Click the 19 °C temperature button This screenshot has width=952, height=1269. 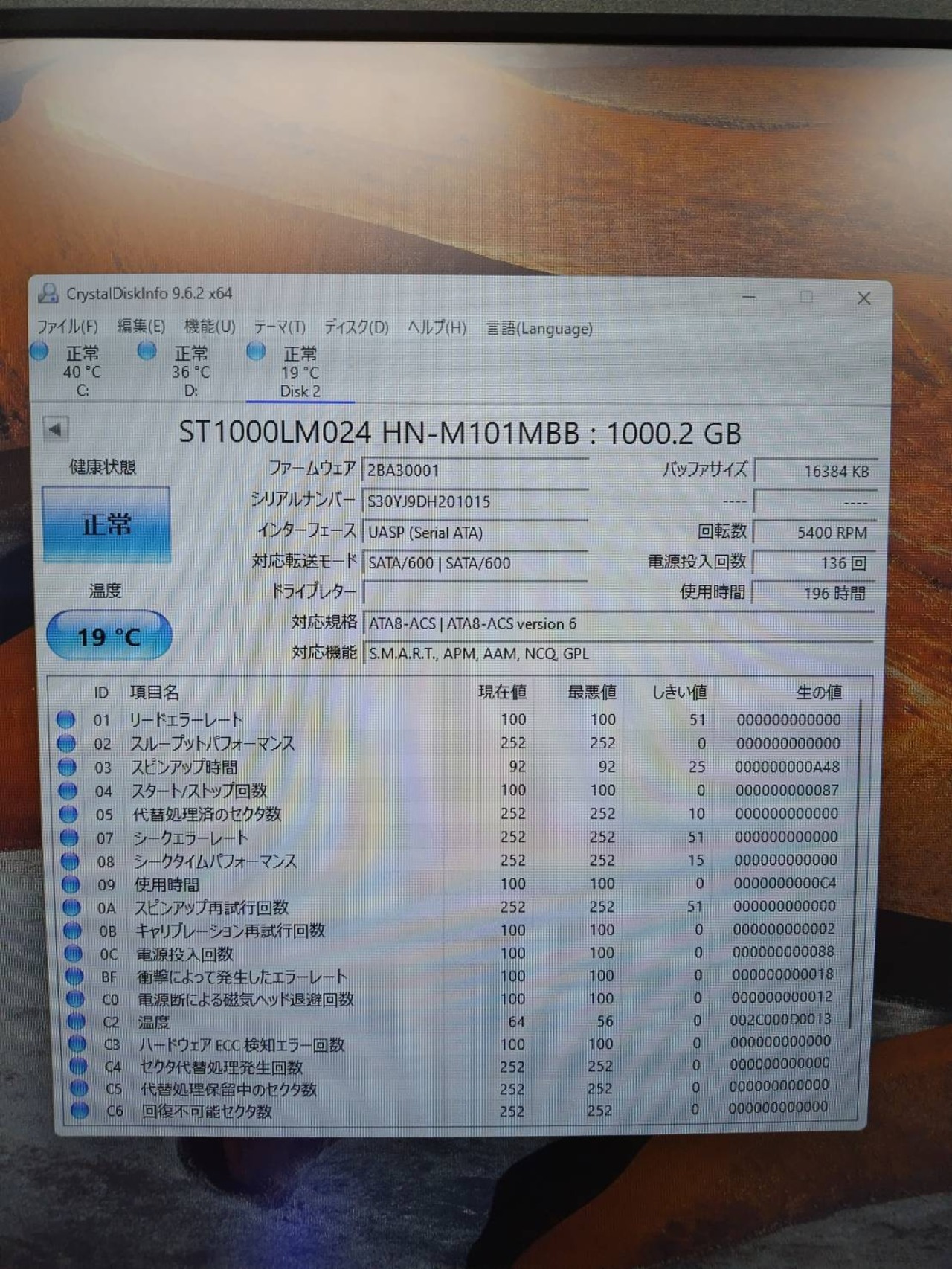tap(109, 636)
